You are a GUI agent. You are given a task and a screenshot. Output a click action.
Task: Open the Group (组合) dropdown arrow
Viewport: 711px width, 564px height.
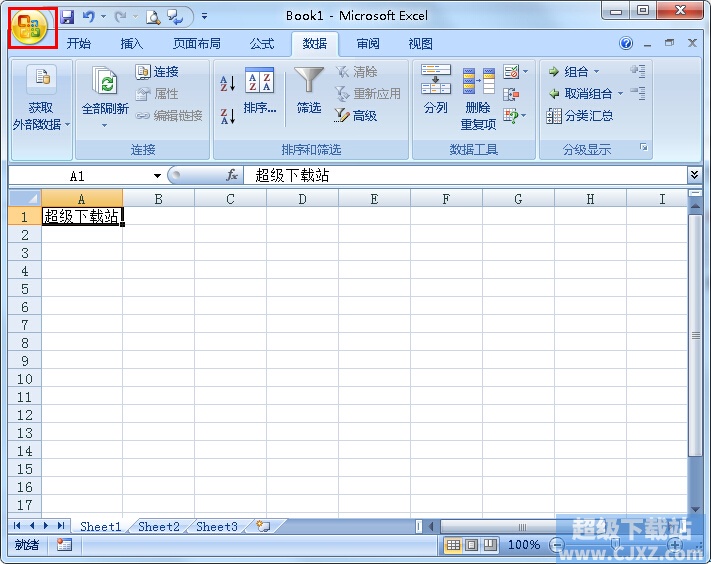[x=596, y=72]
